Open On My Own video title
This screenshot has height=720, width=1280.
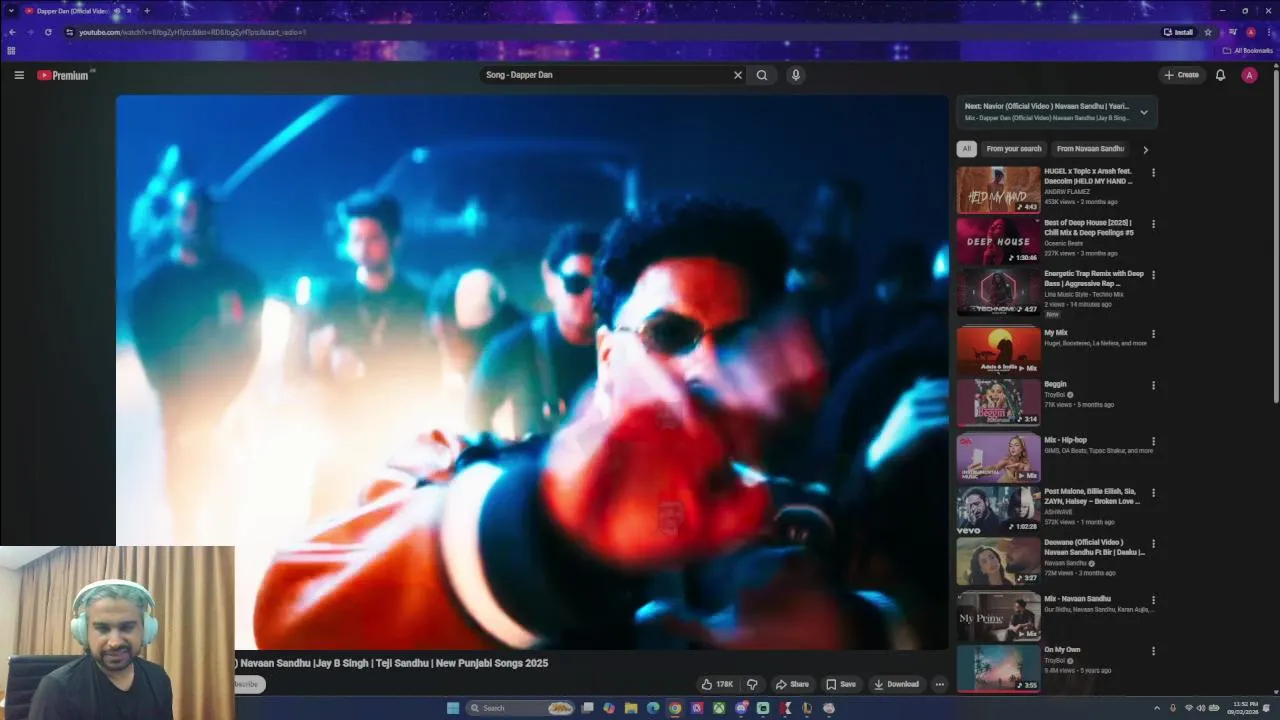pyautogui.click(x=1062, y=650)
